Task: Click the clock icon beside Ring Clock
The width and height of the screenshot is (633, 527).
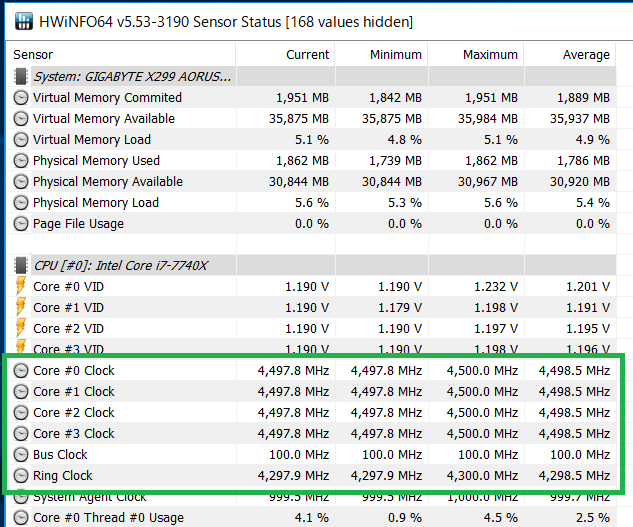Action: point(21,475)
